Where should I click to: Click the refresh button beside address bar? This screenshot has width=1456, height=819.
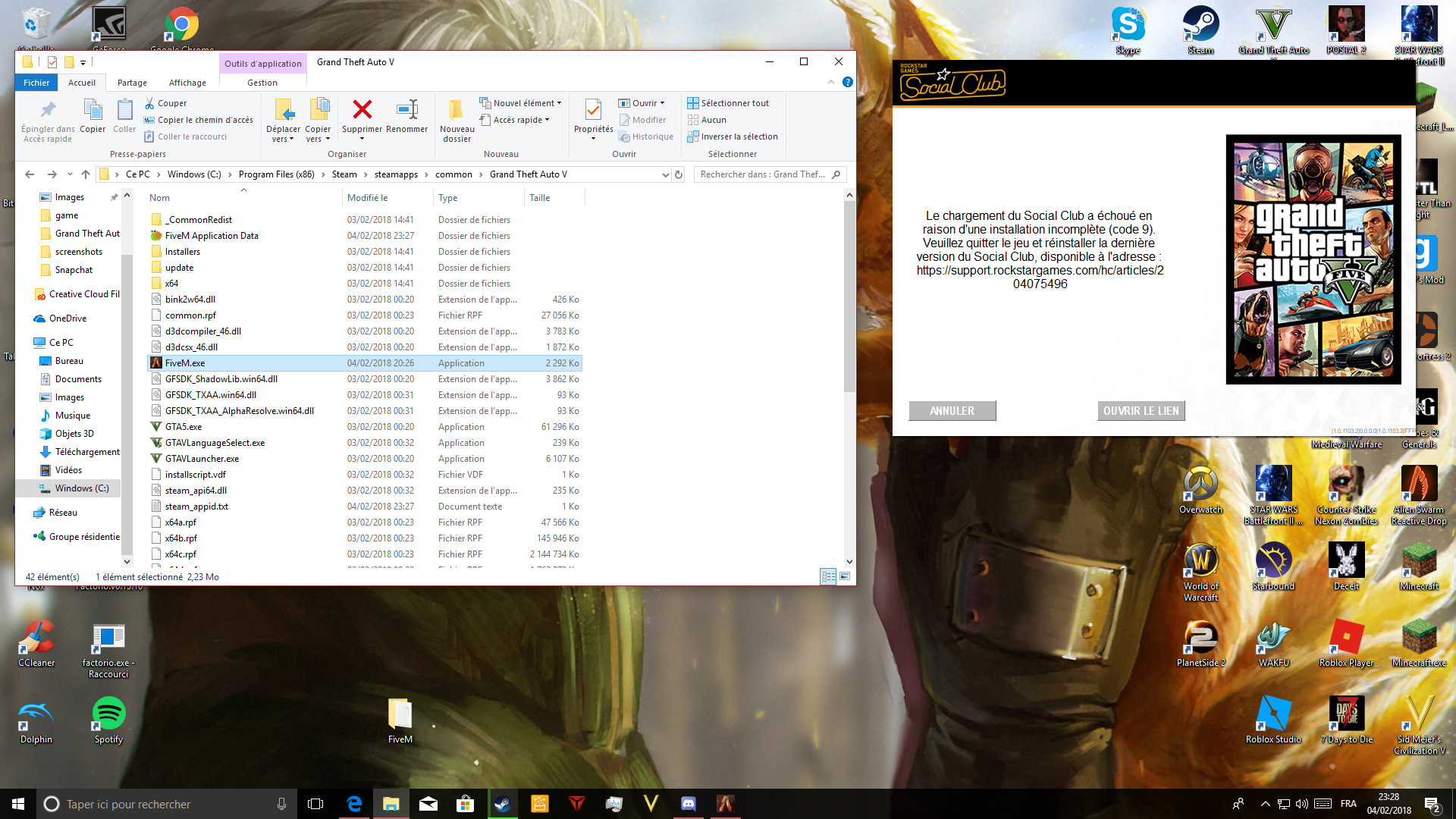click(679, 174)
